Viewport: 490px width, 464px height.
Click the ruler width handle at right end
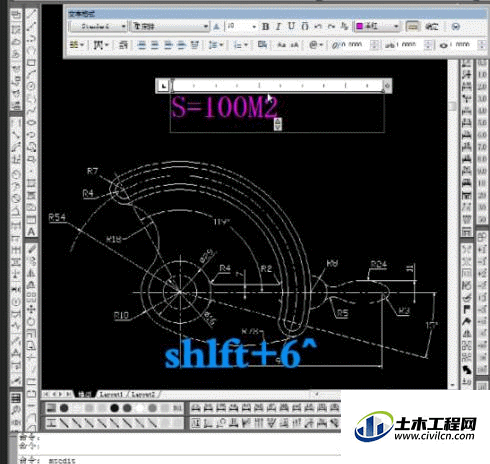point(387,86)
